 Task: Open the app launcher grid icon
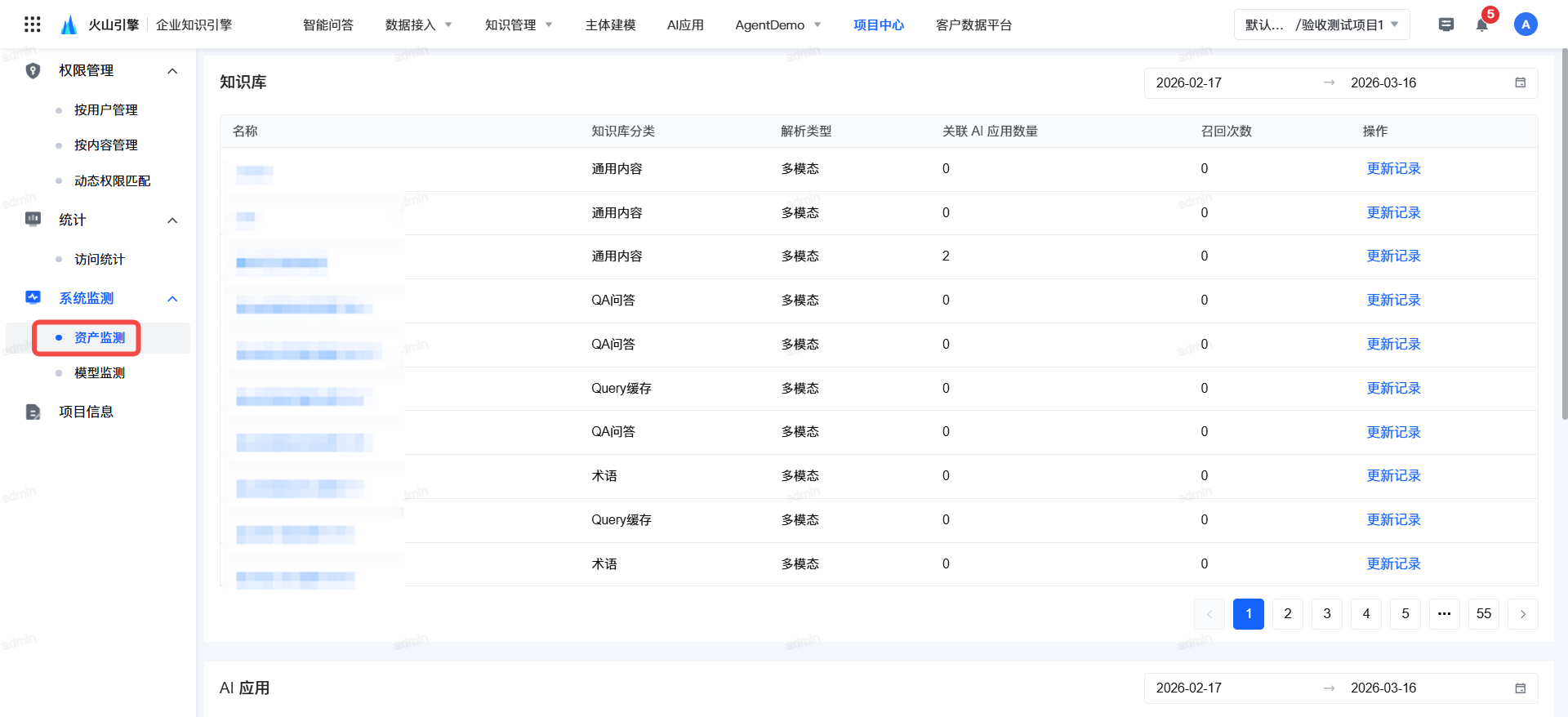pos(33,24)
